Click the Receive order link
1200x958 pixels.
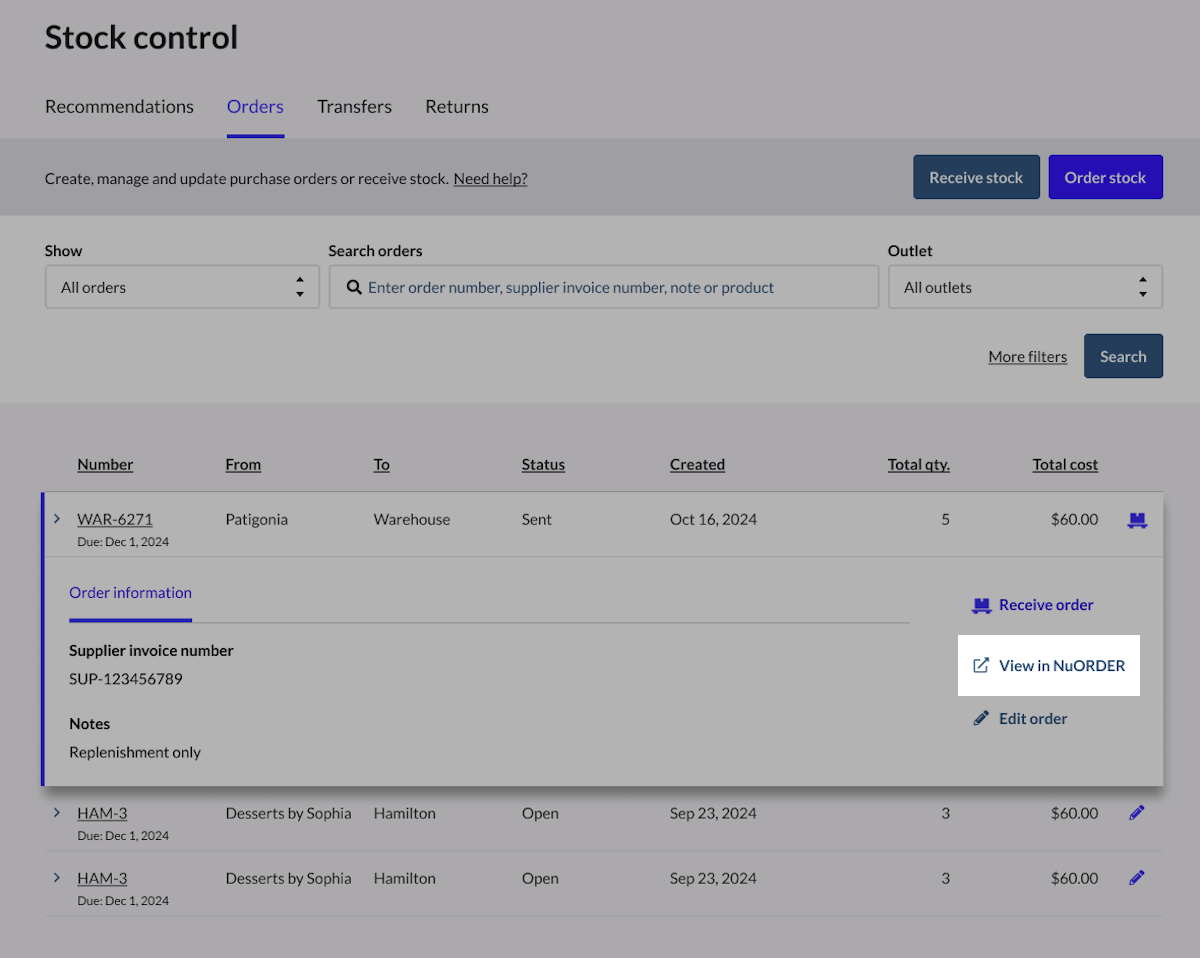click(x=1033, y=605)
